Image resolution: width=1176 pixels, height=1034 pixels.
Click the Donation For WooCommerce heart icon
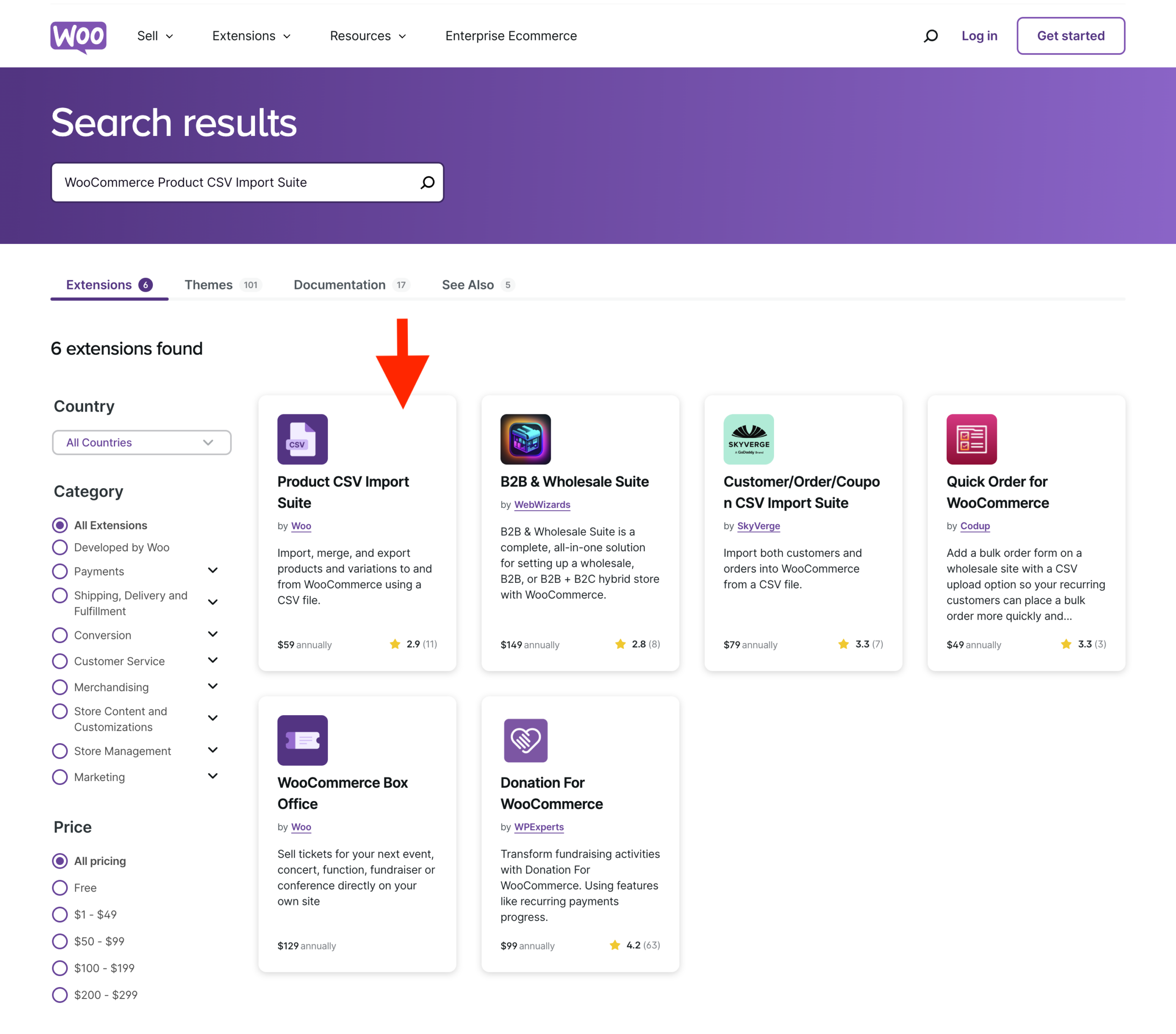click(525, 740)
